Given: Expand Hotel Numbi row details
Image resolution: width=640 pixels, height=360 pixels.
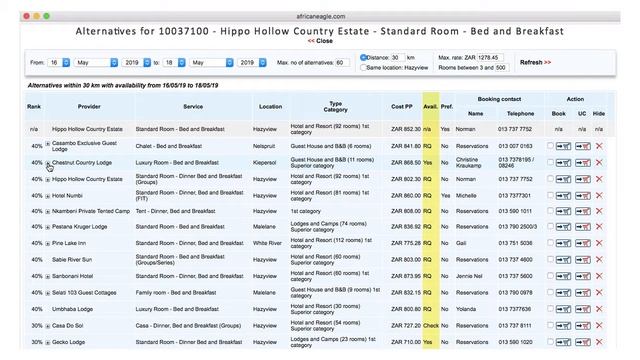Looking at the screenshot, I should tap(48, 196).
